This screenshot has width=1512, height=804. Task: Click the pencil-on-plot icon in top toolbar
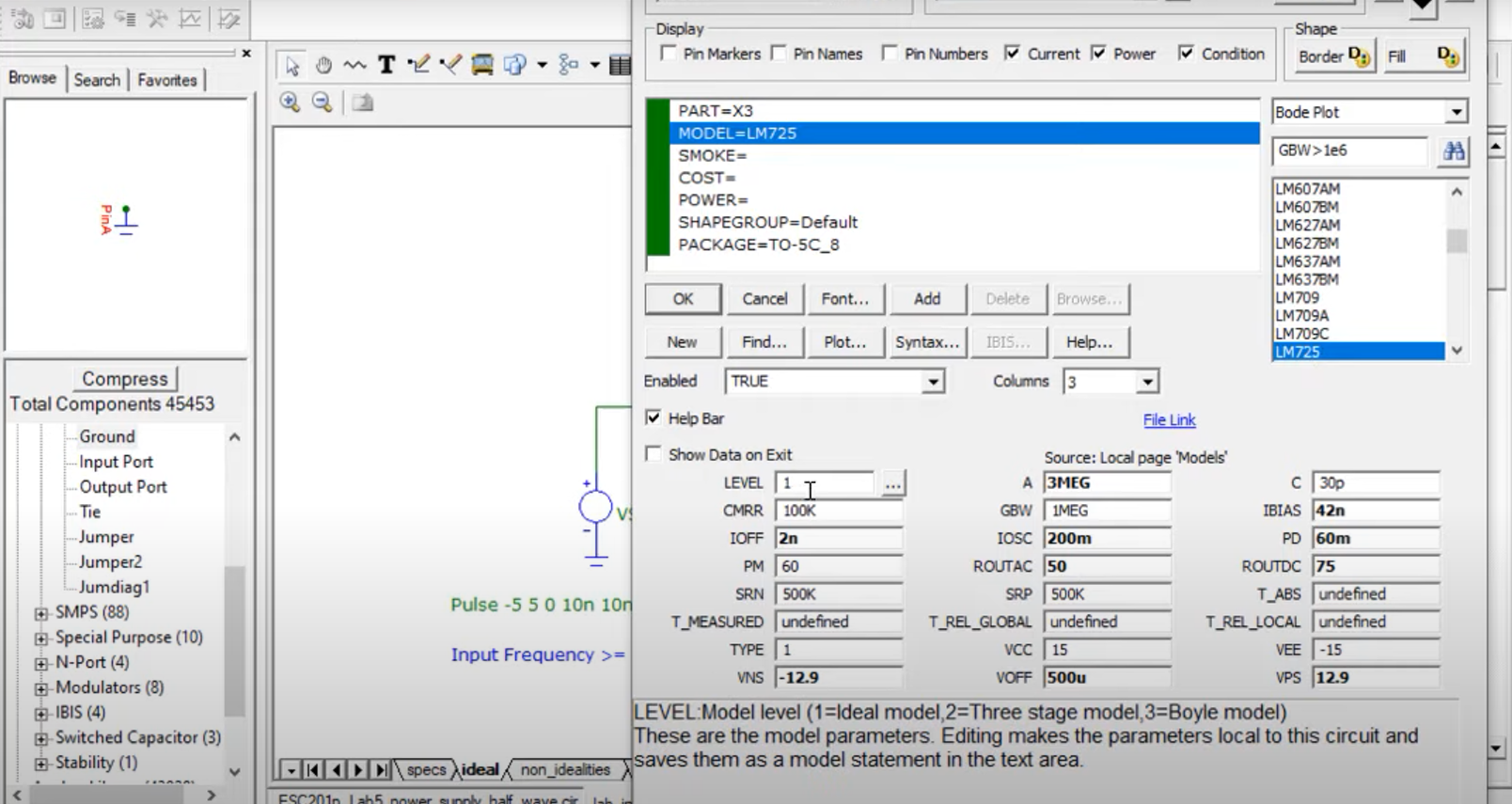pyautogui.click(x=228, y=18)
